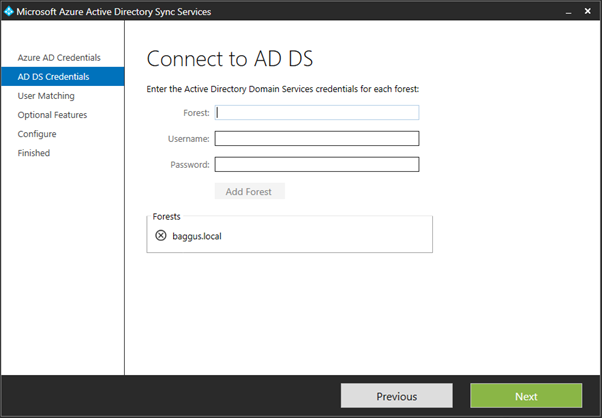Go to Azure AD Credentials step
602x418 pixels.
click(x=59, y=57)
